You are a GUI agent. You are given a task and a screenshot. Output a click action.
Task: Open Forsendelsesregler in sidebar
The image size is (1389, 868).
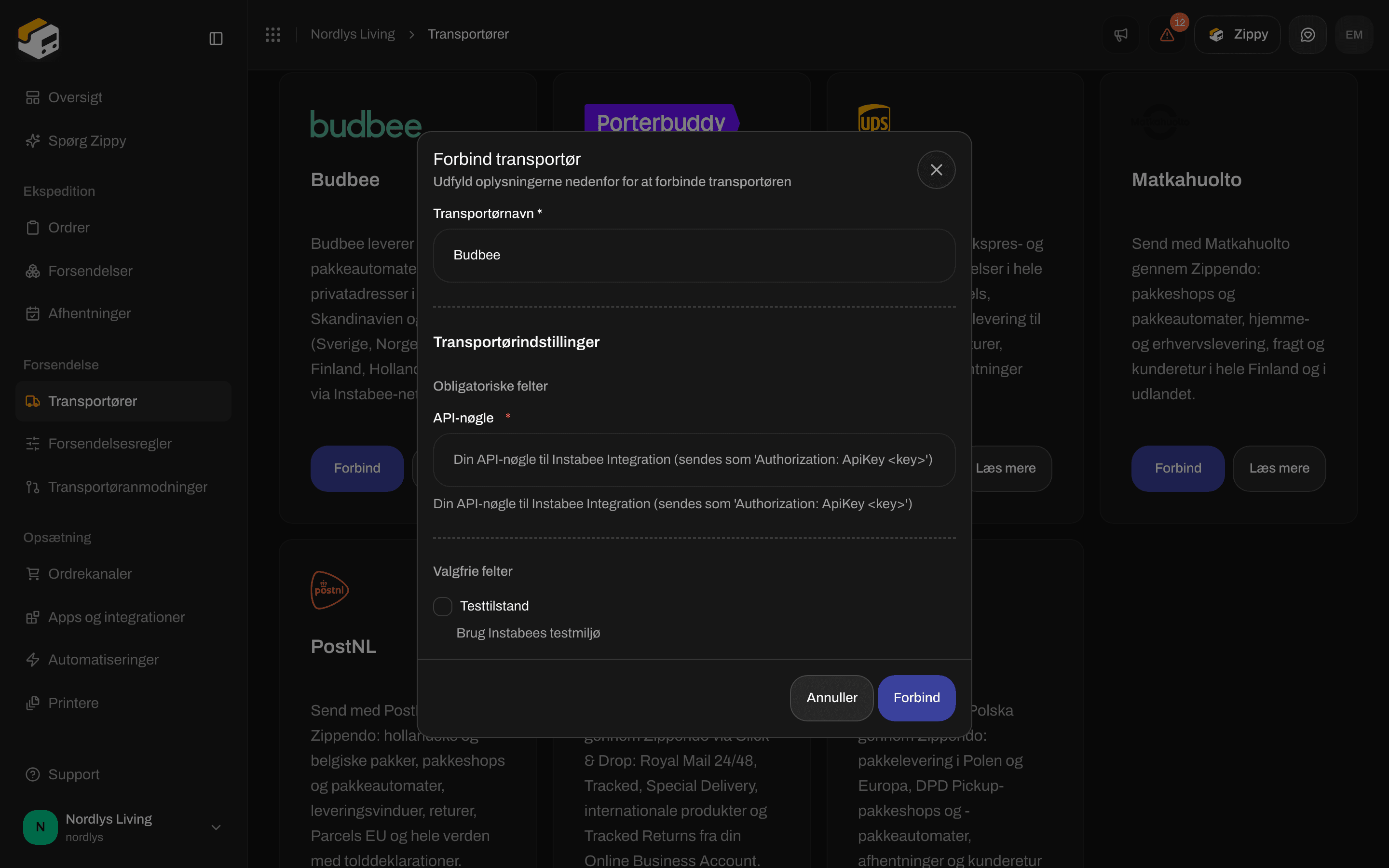pyautogui.click(x=123, y=444)
